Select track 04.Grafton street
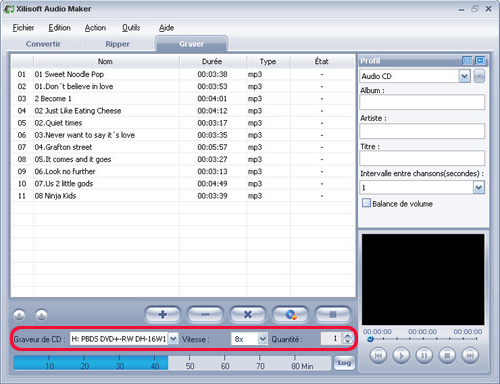Viewport: 500px width, 384px height. point(183,147)
